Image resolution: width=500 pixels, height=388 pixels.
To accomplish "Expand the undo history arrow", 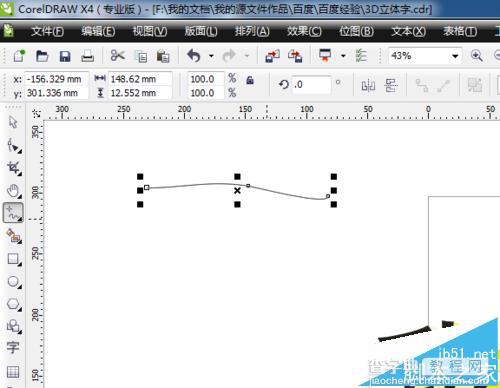I will 211,56.
